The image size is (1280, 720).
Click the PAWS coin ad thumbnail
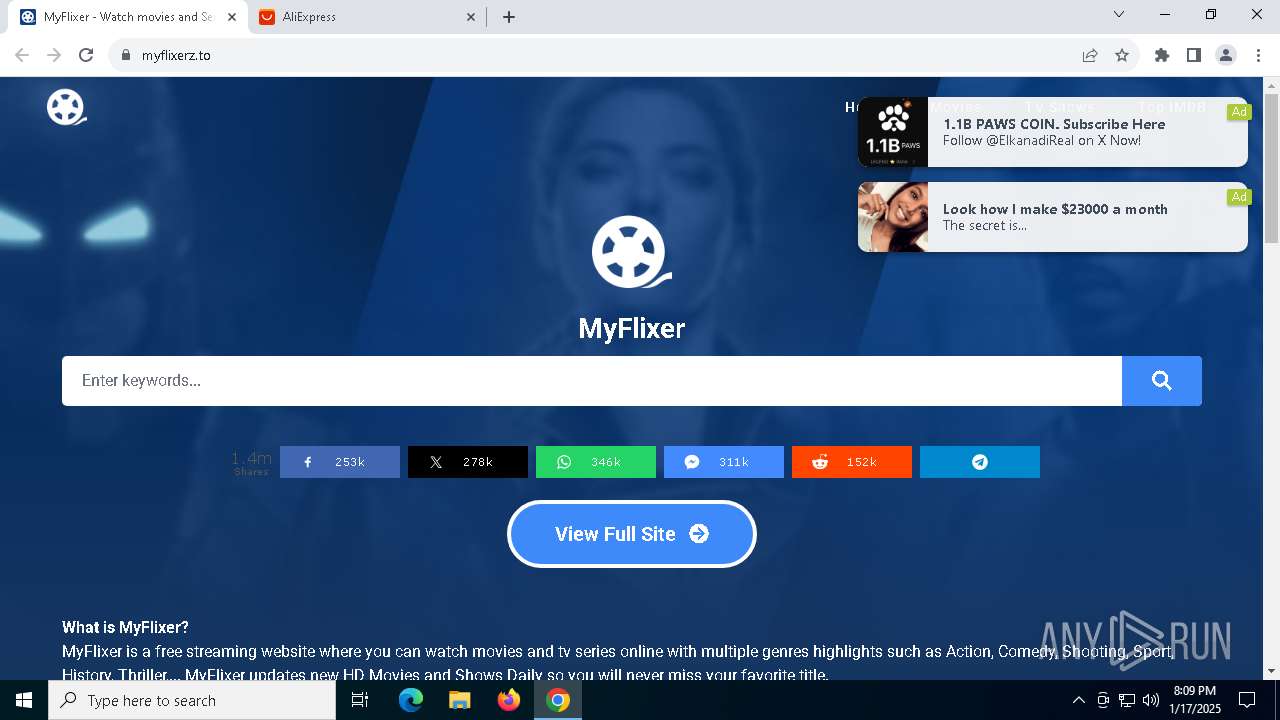tap(893, 132)
